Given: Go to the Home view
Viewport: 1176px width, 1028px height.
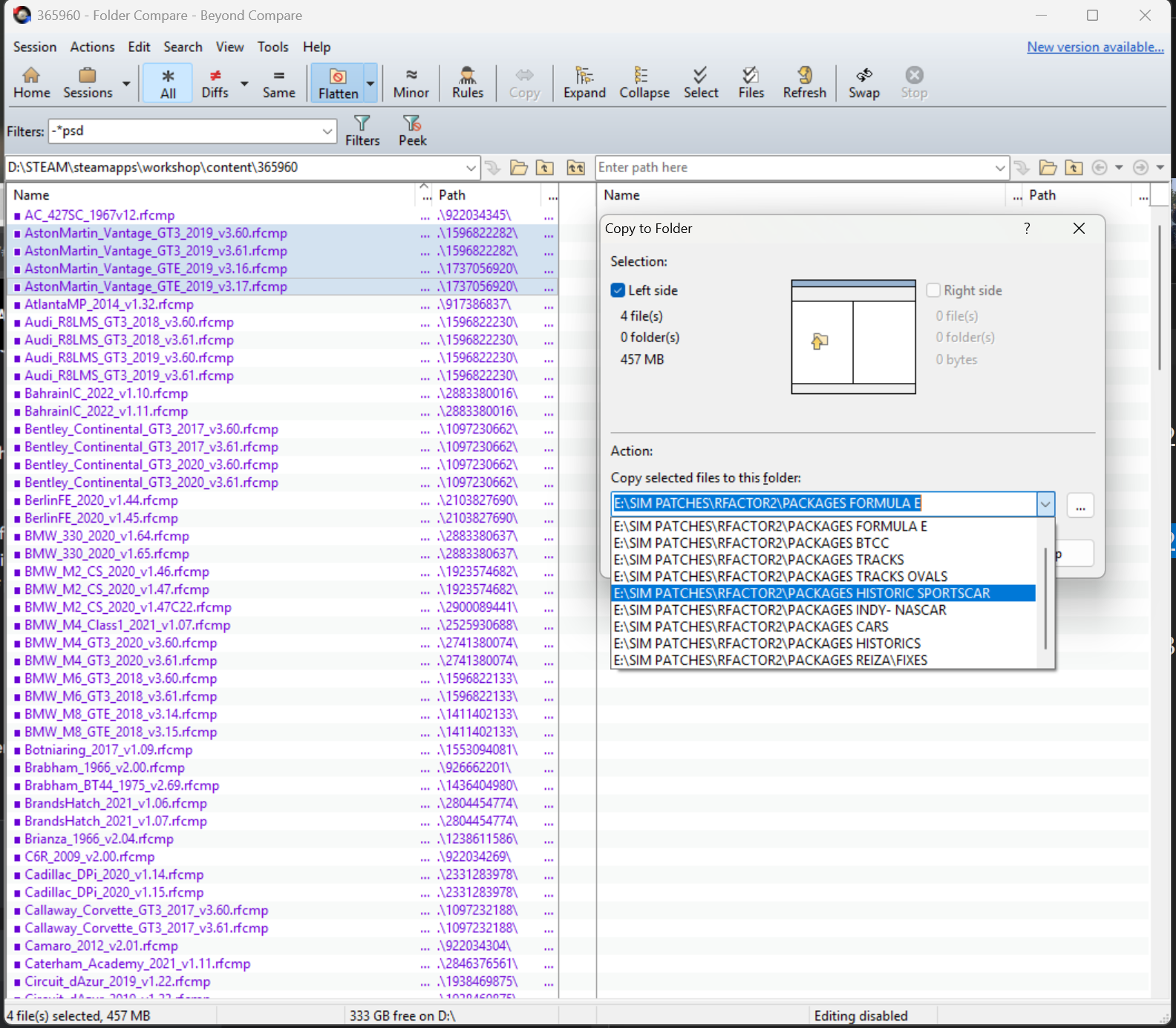Looking at the screenshot, I should tap(32, 83).
